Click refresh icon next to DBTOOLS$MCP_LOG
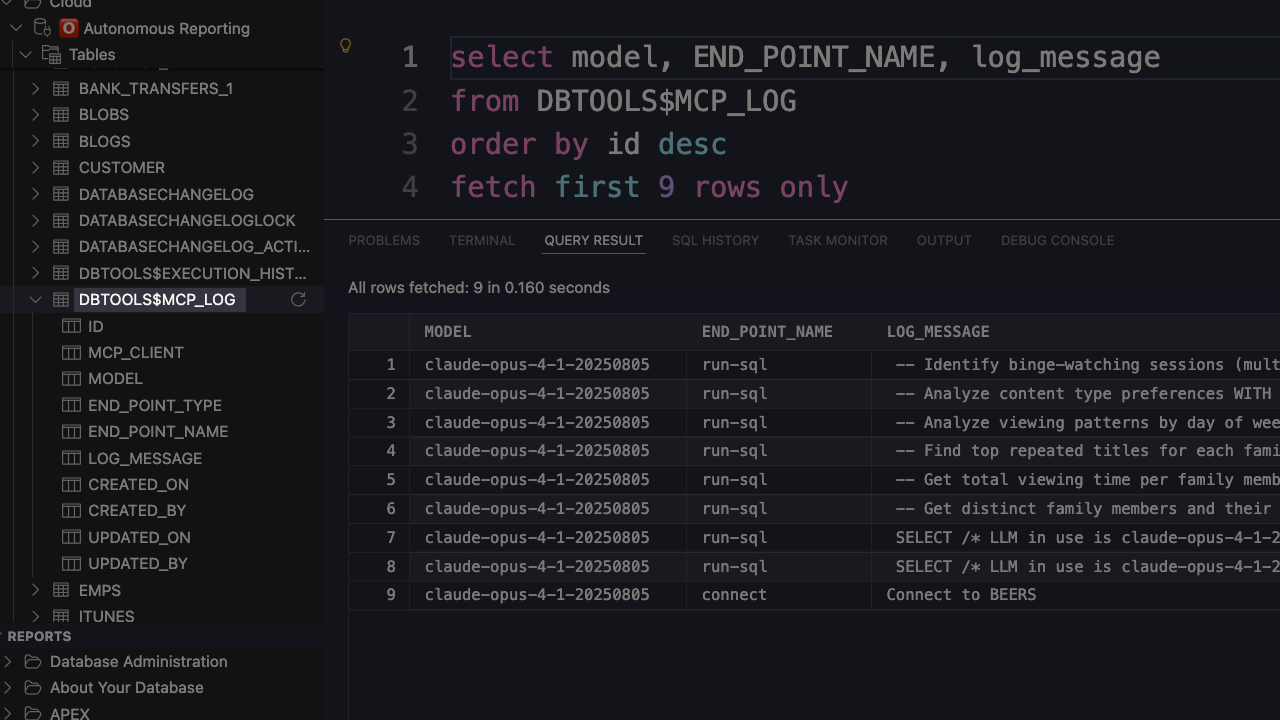Image resolution: width=1280 pixels, height=720 pixels. (298, 300)
